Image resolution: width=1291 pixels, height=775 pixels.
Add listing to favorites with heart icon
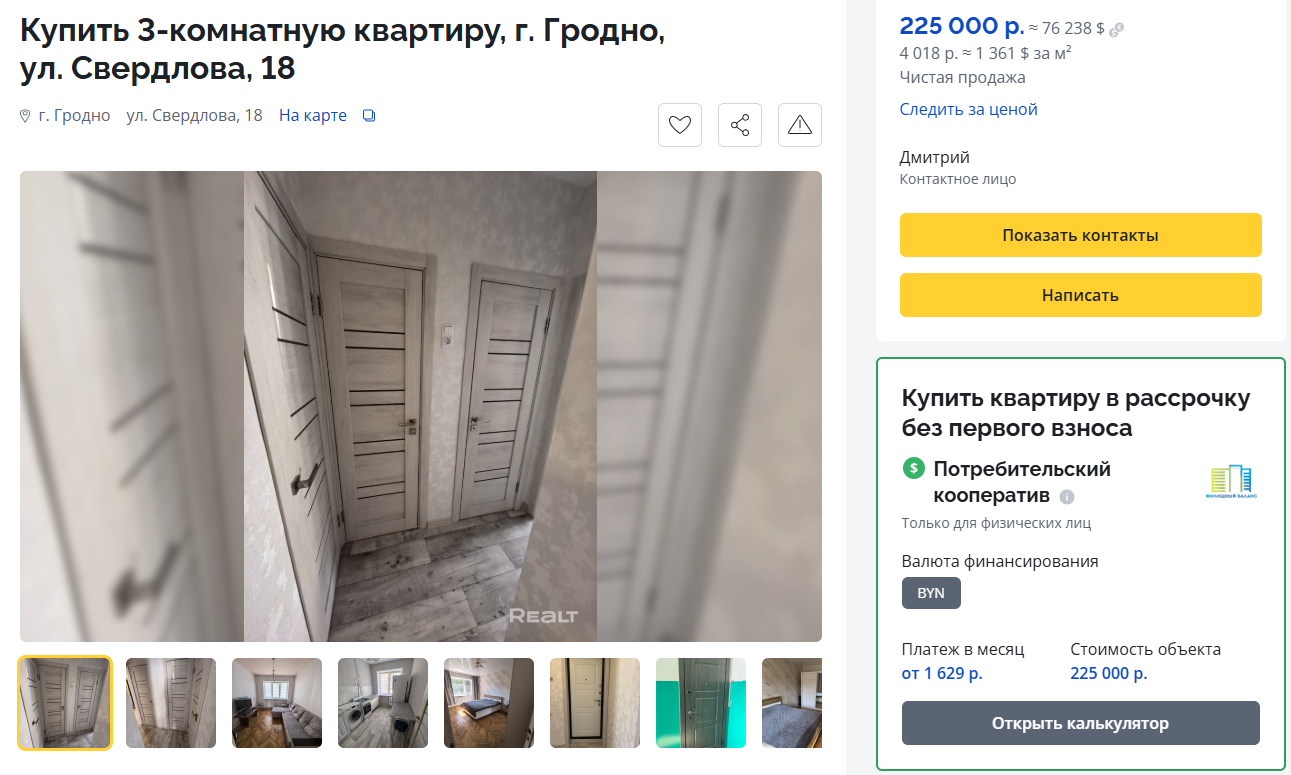pos(680,125)
